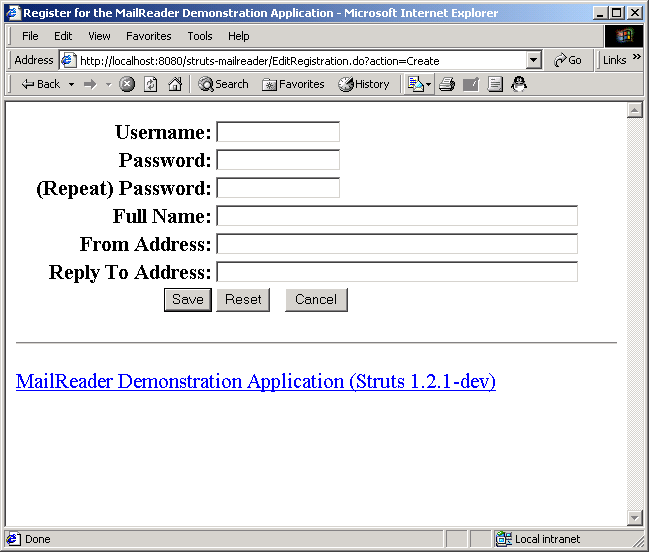Image resolution: width=649 pixels, height=552 pixels.
Task: Minimize the Internet Explorer window
Action: 600,13
